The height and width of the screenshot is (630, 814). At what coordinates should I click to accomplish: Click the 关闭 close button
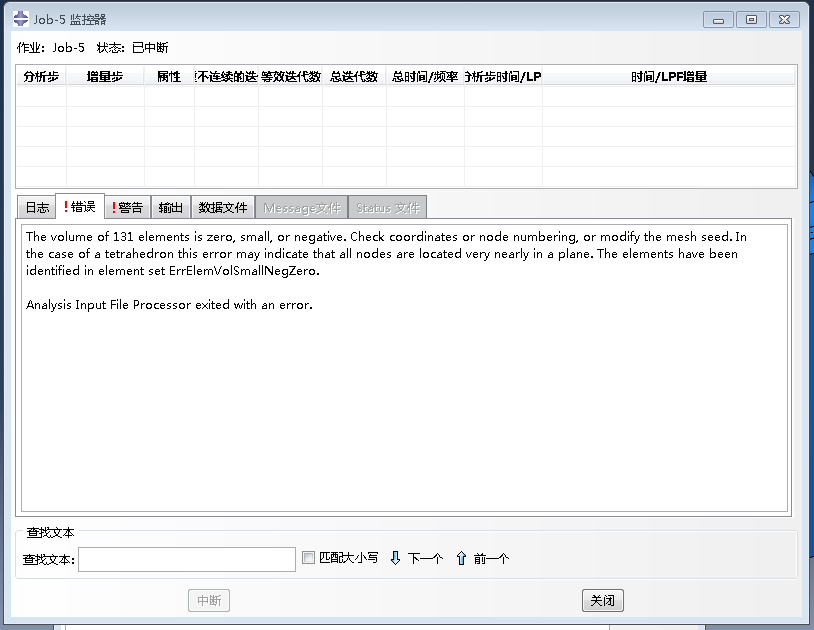602,600
